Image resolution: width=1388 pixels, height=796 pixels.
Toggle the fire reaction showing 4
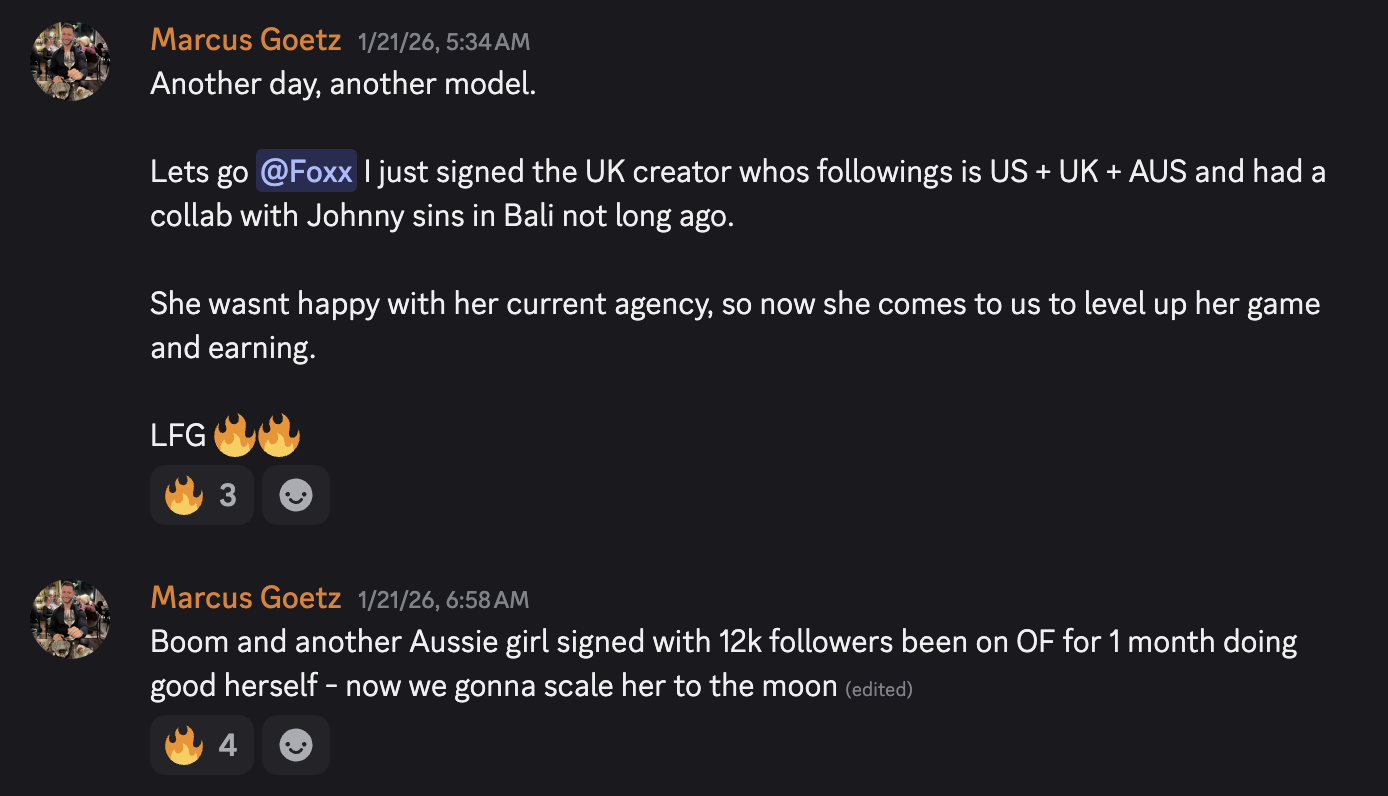202,745
